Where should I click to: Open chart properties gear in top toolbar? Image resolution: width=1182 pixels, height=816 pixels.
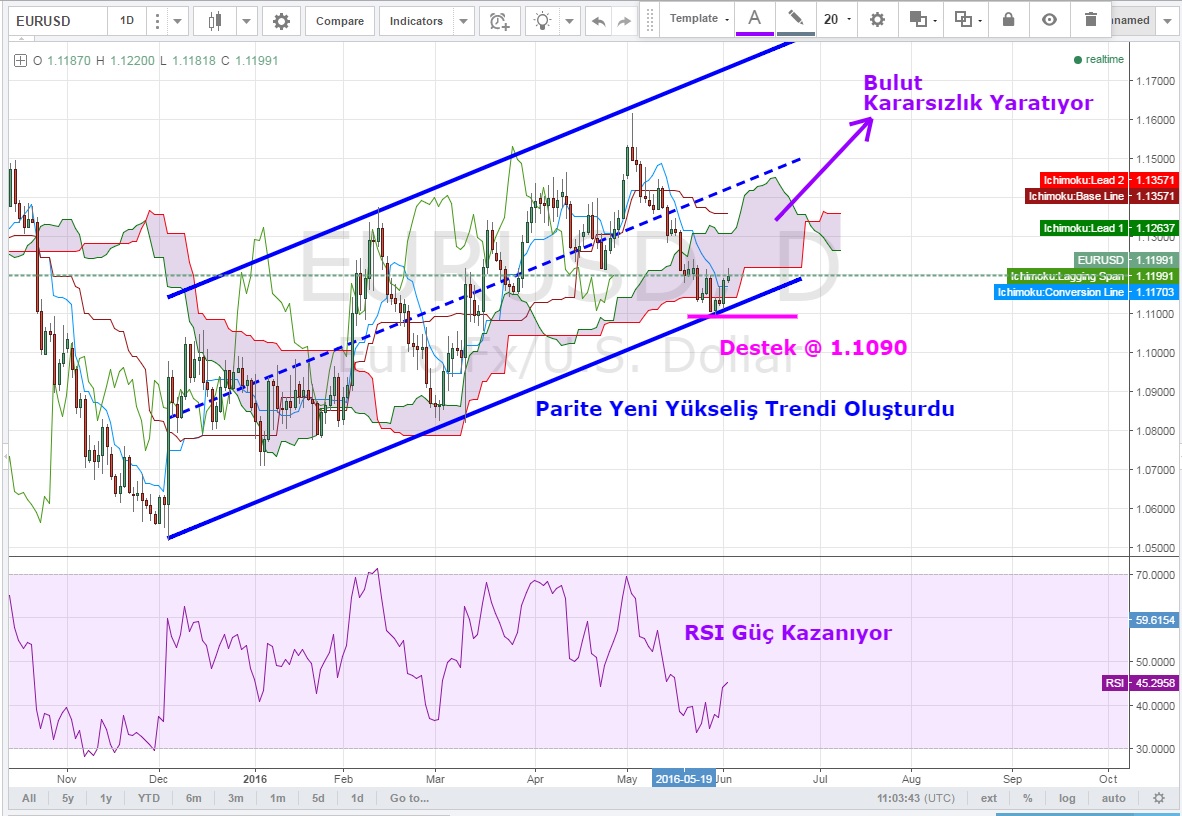pyautogui.click(x=281, y=21)
